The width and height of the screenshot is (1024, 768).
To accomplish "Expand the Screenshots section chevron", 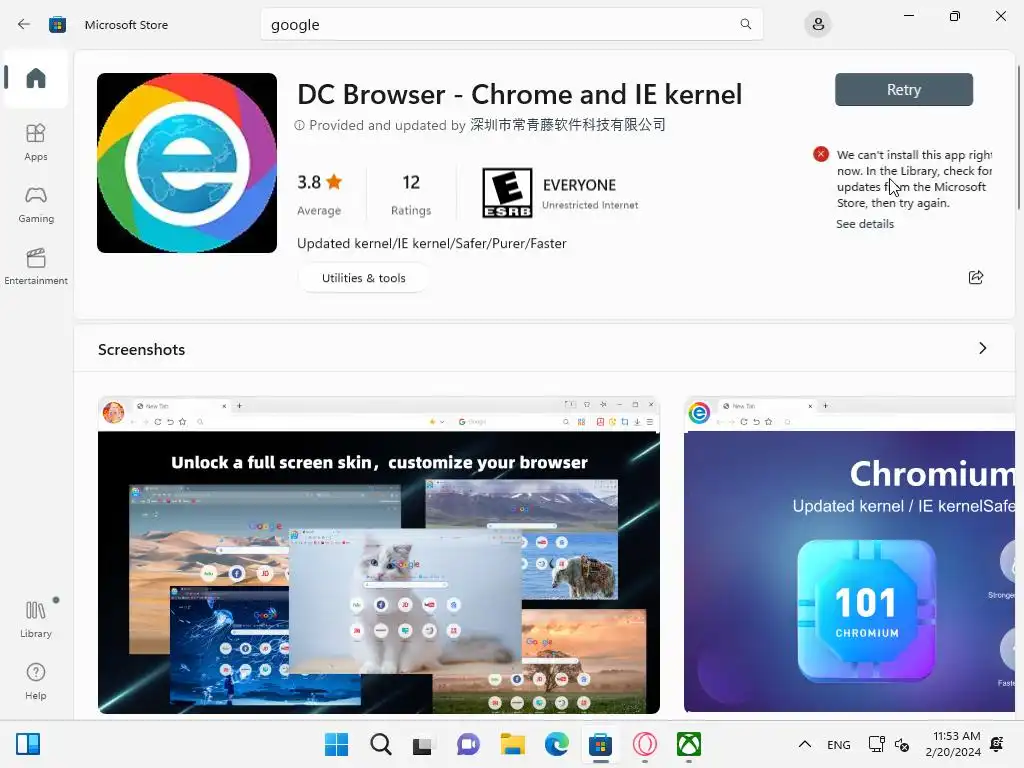I will (982, 348).
